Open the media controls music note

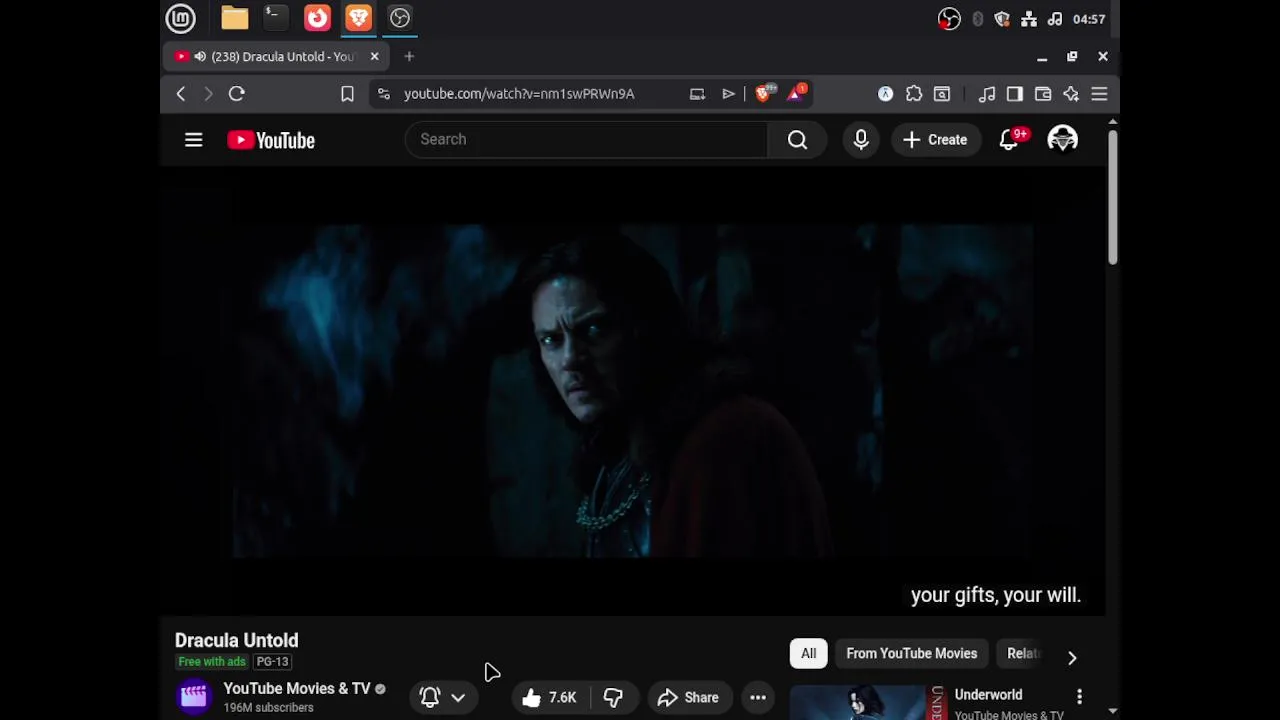point(987,94)
